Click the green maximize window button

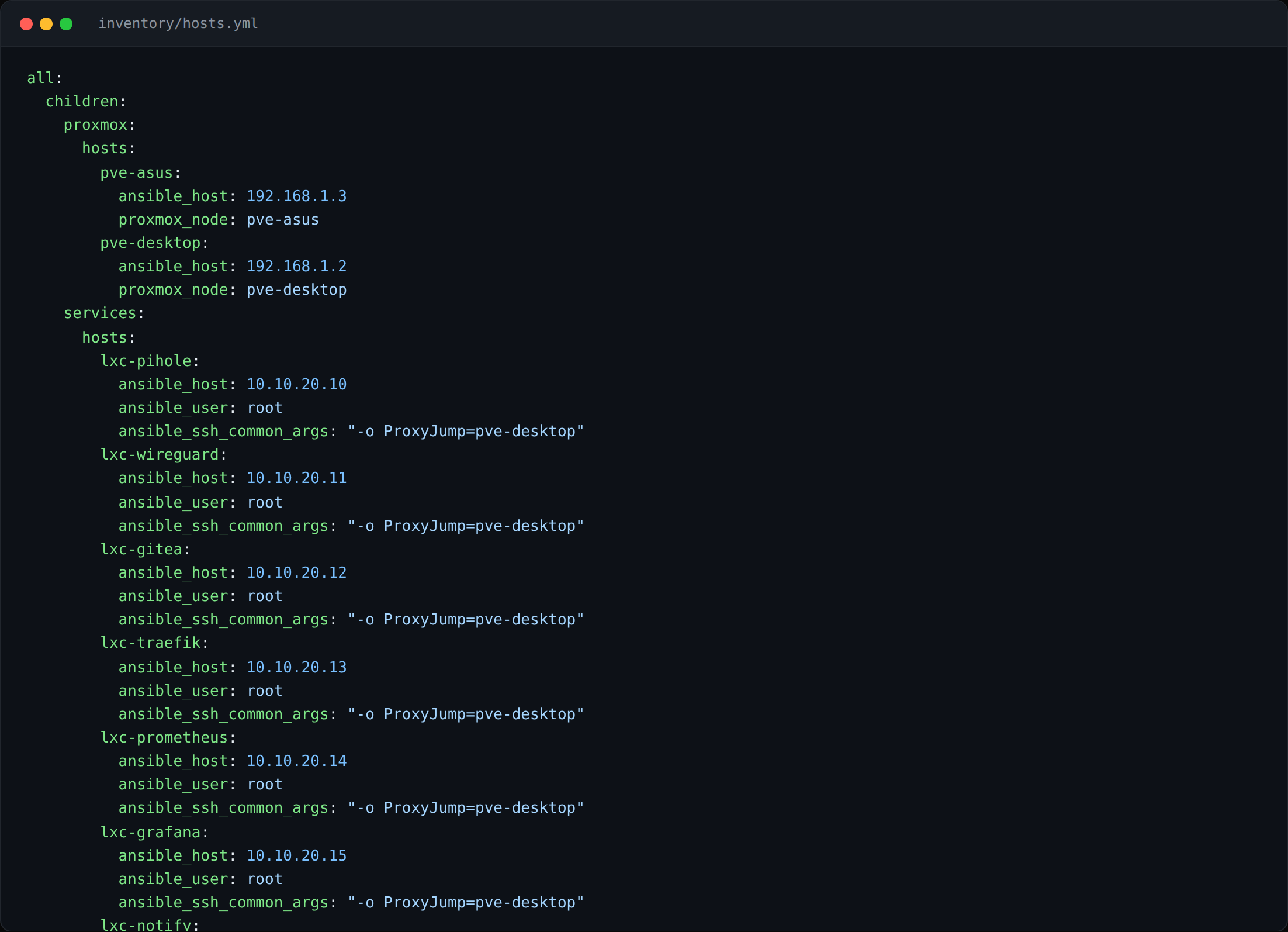(66, 24)
